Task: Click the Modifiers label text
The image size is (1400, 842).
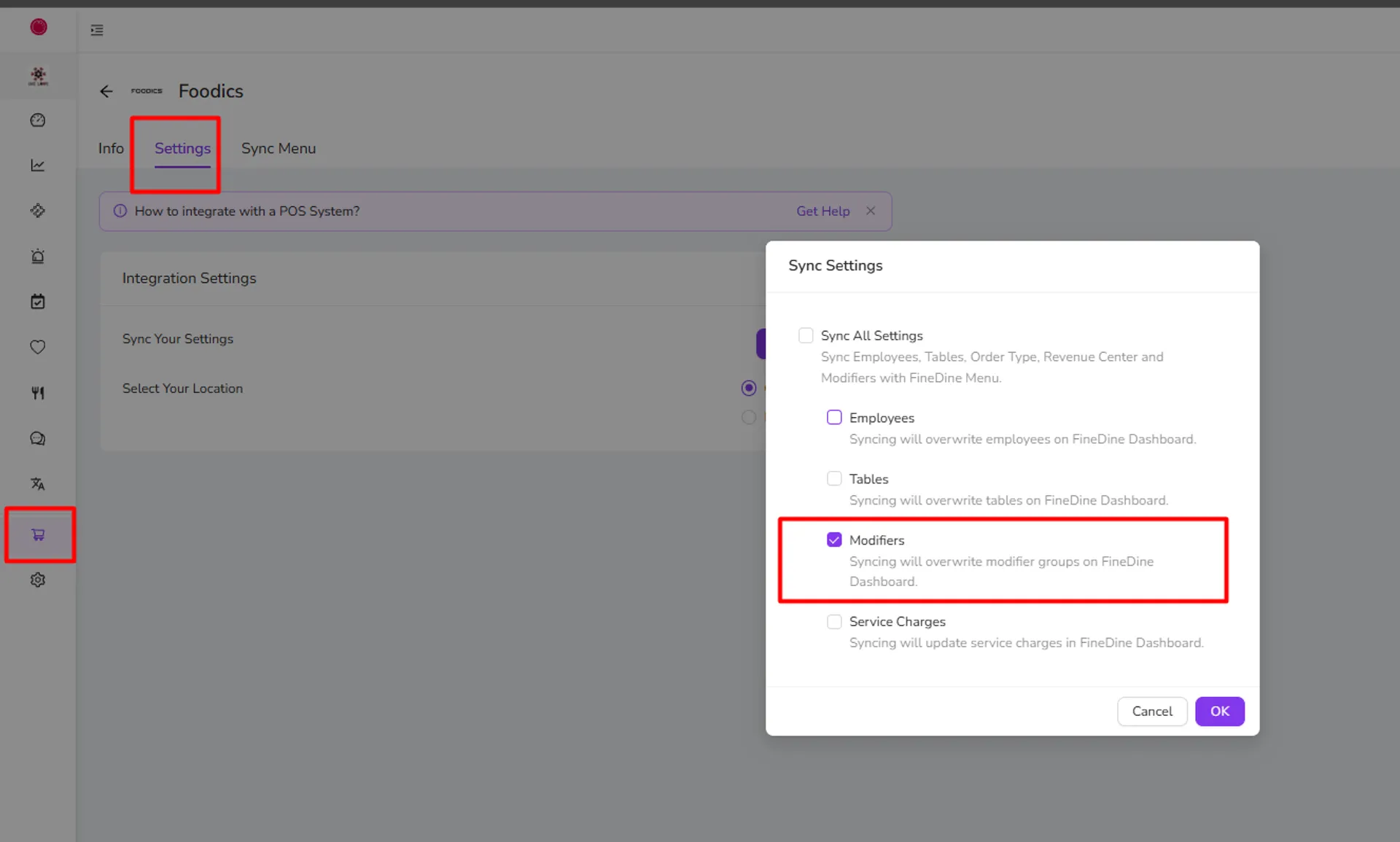Action: tap(876, 540)
